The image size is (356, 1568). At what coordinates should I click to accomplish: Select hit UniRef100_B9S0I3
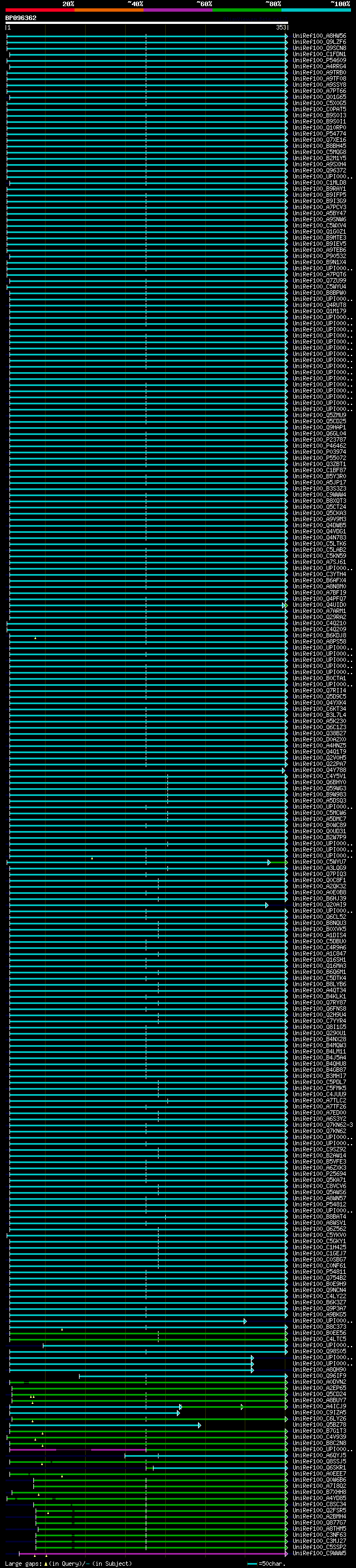pyautogui.click(x=319, y=115)
